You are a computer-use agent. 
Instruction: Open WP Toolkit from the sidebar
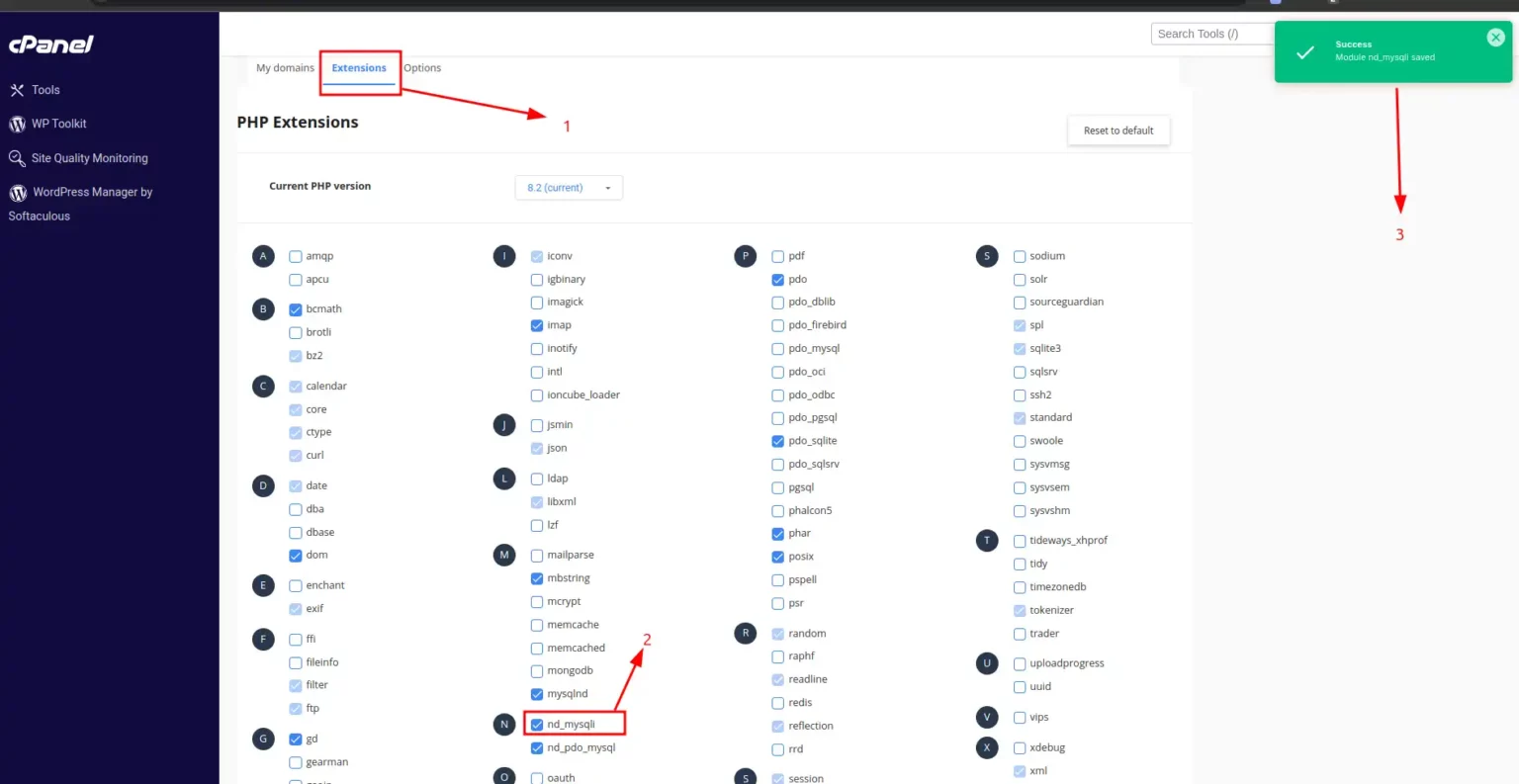point(58,124)
